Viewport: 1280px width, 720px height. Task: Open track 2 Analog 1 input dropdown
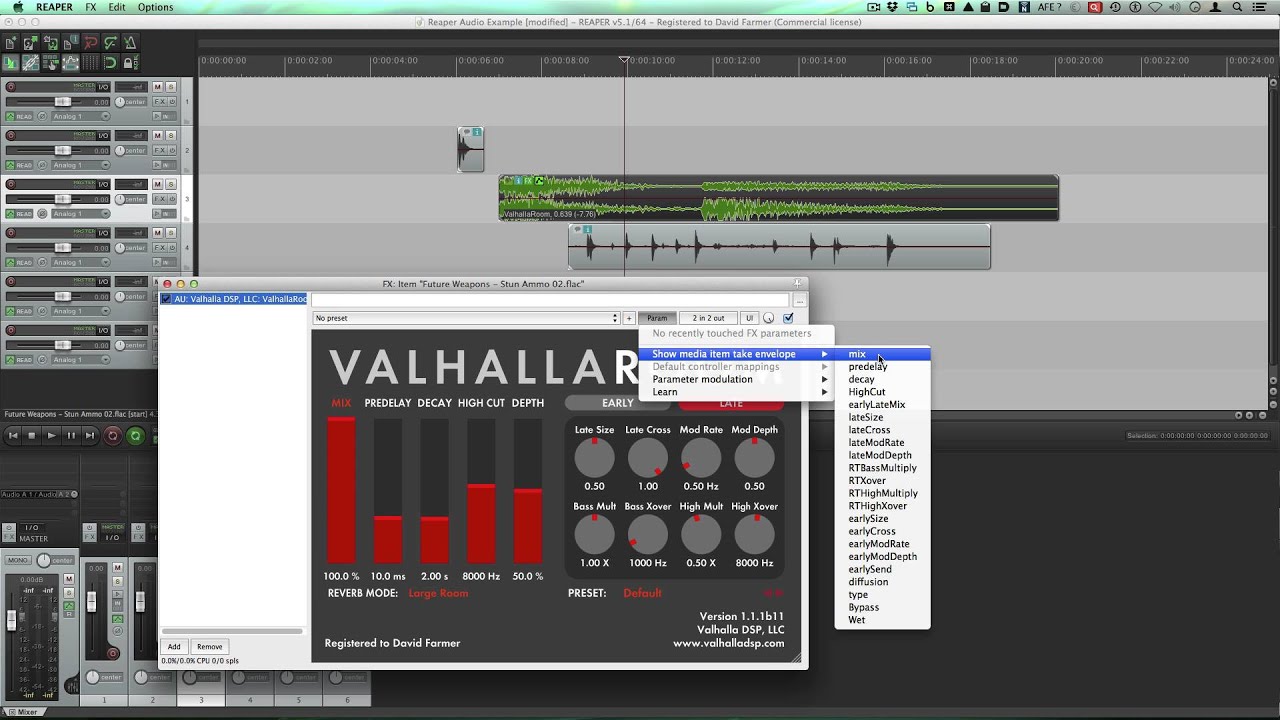click(80, 165)
